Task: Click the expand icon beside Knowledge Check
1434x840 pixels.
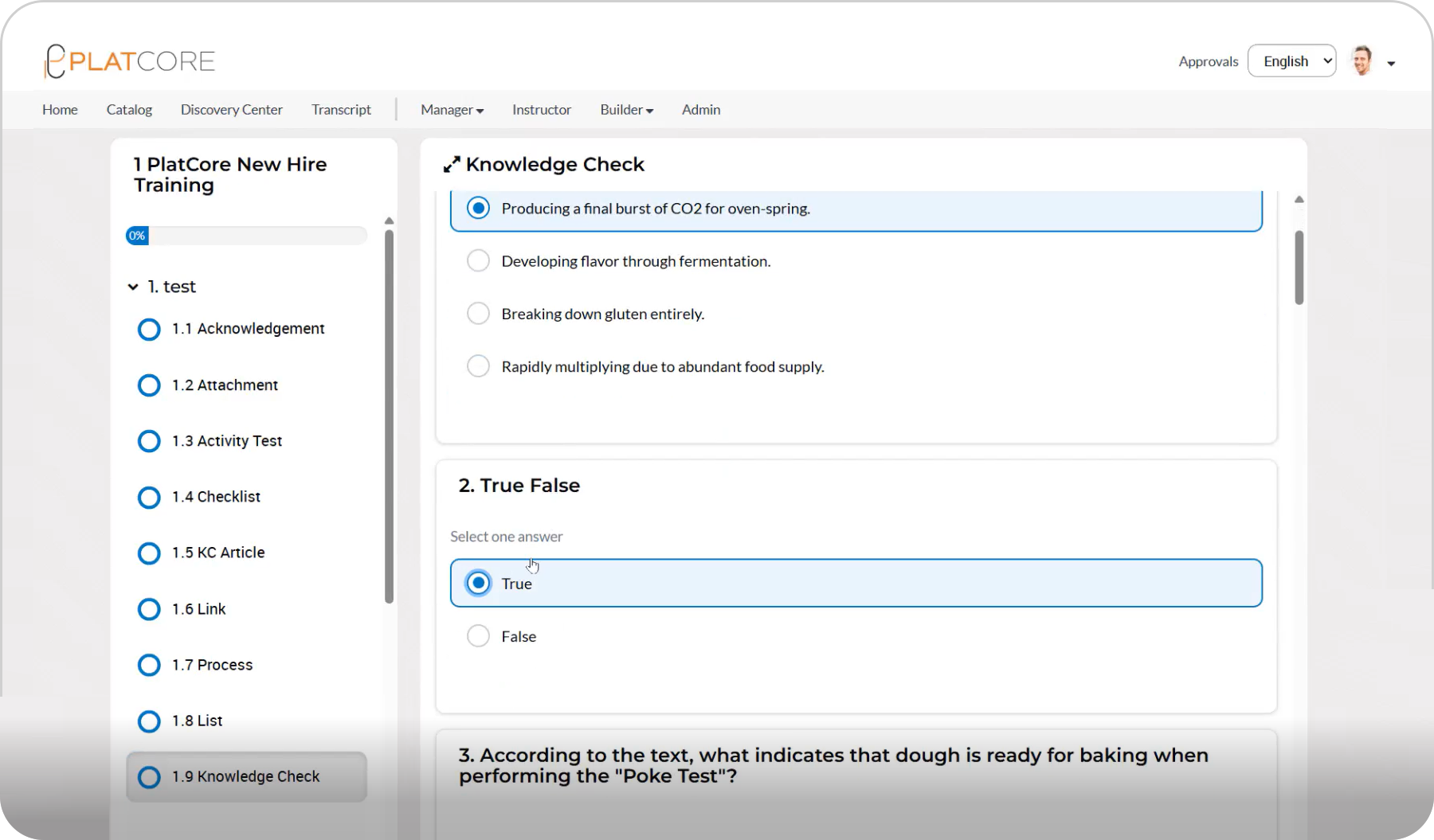Action: click(452, 165)
